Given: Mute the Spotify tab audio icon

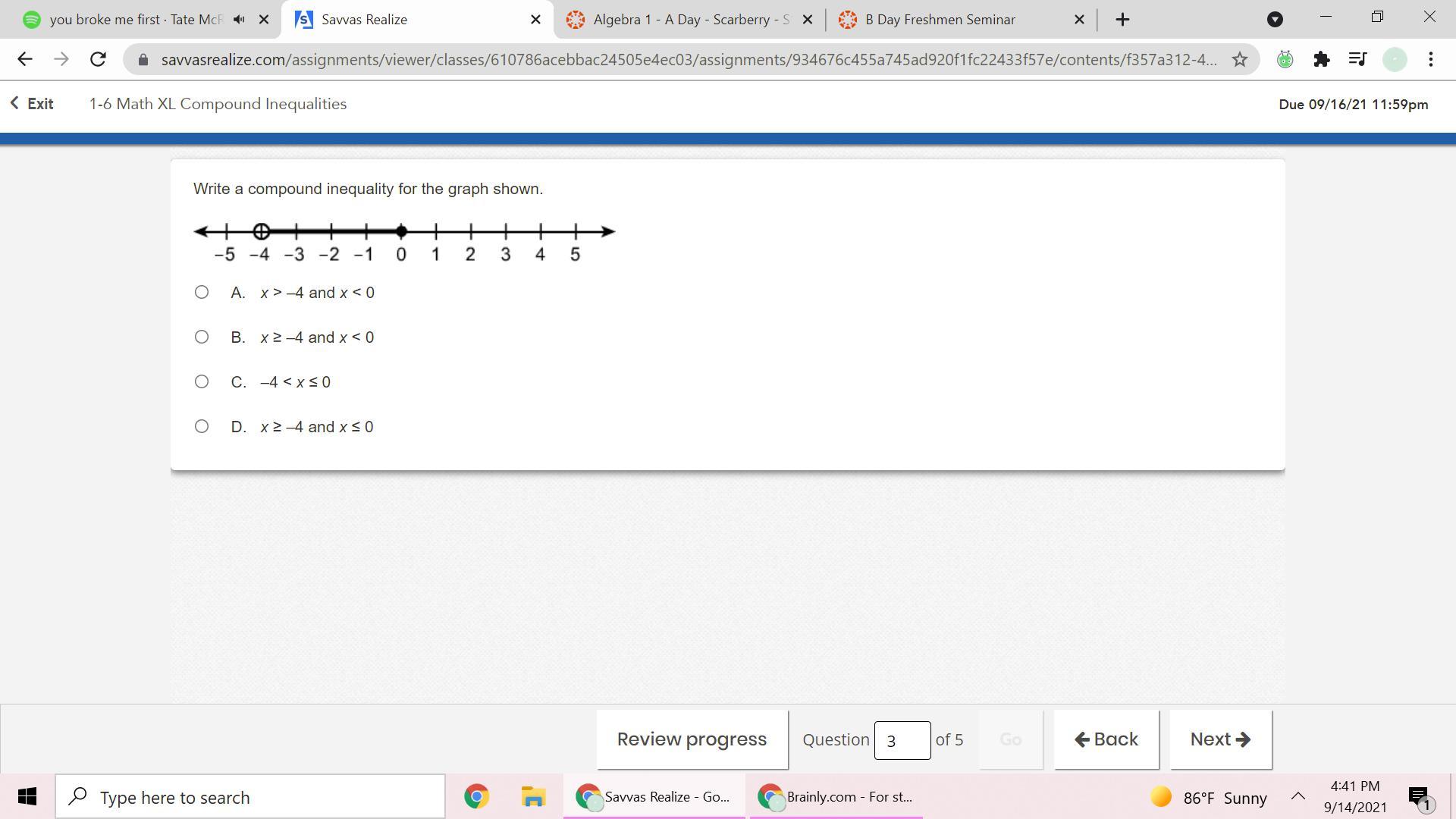Looking at the screenshot, I should (x=239, y=20).
